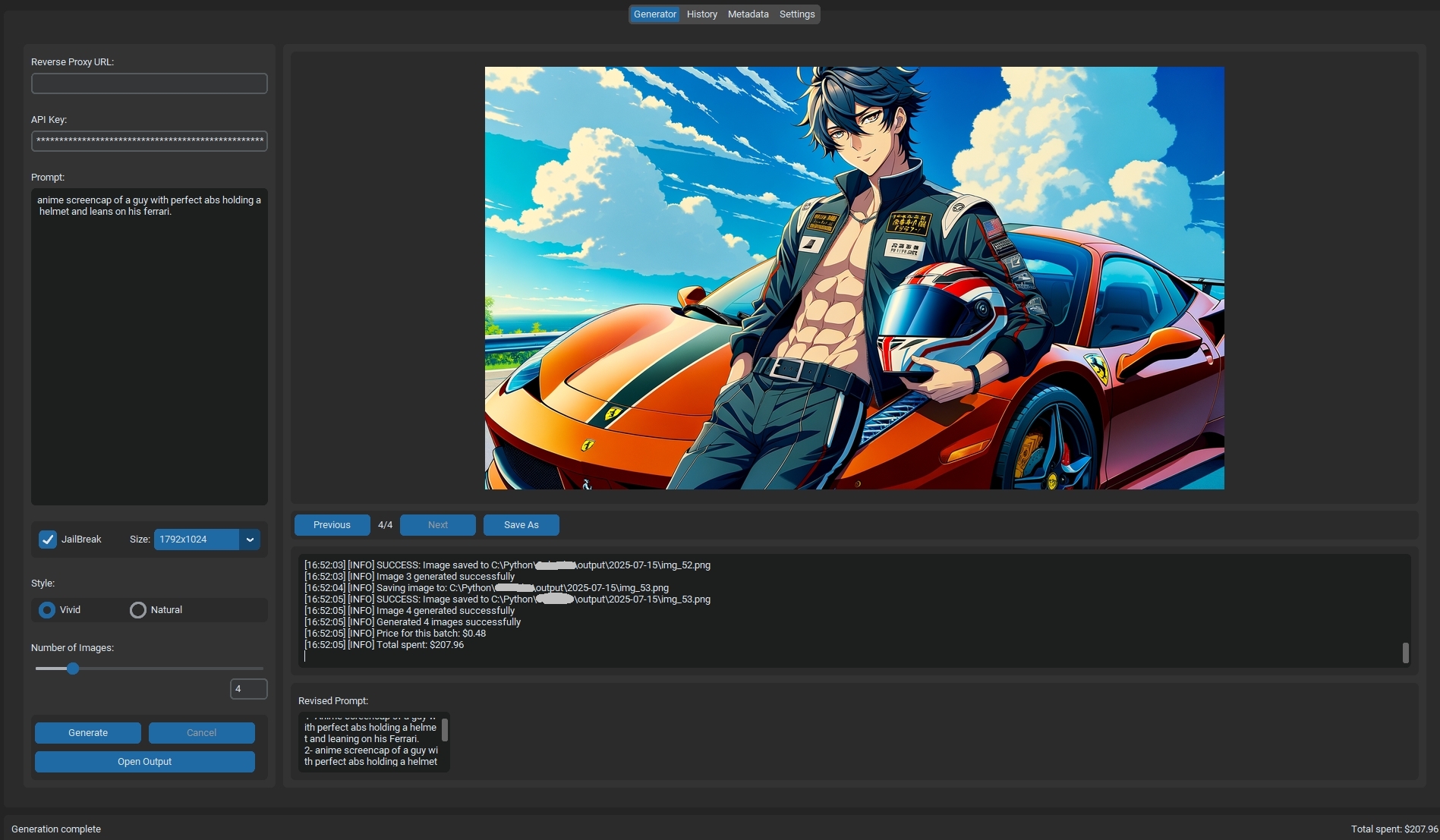Screen dimensions: 1440x840
Task: Open the Size dropdown showing 1792x1024
Action: [x=206, y=540]
